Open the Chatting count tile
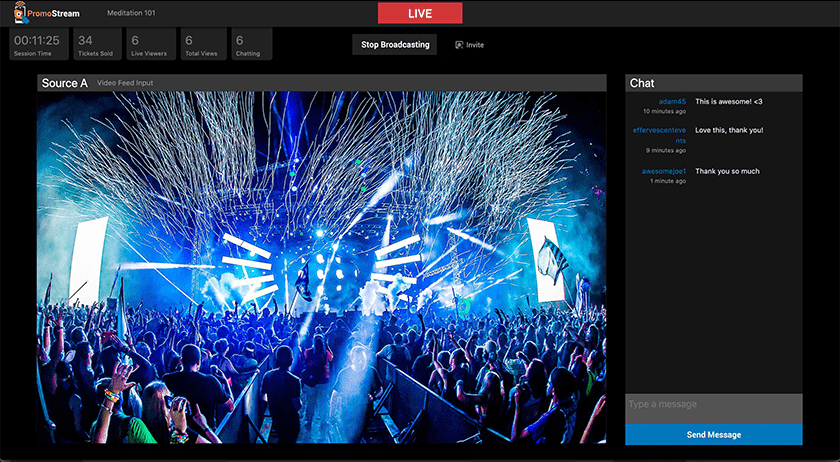 250,45
